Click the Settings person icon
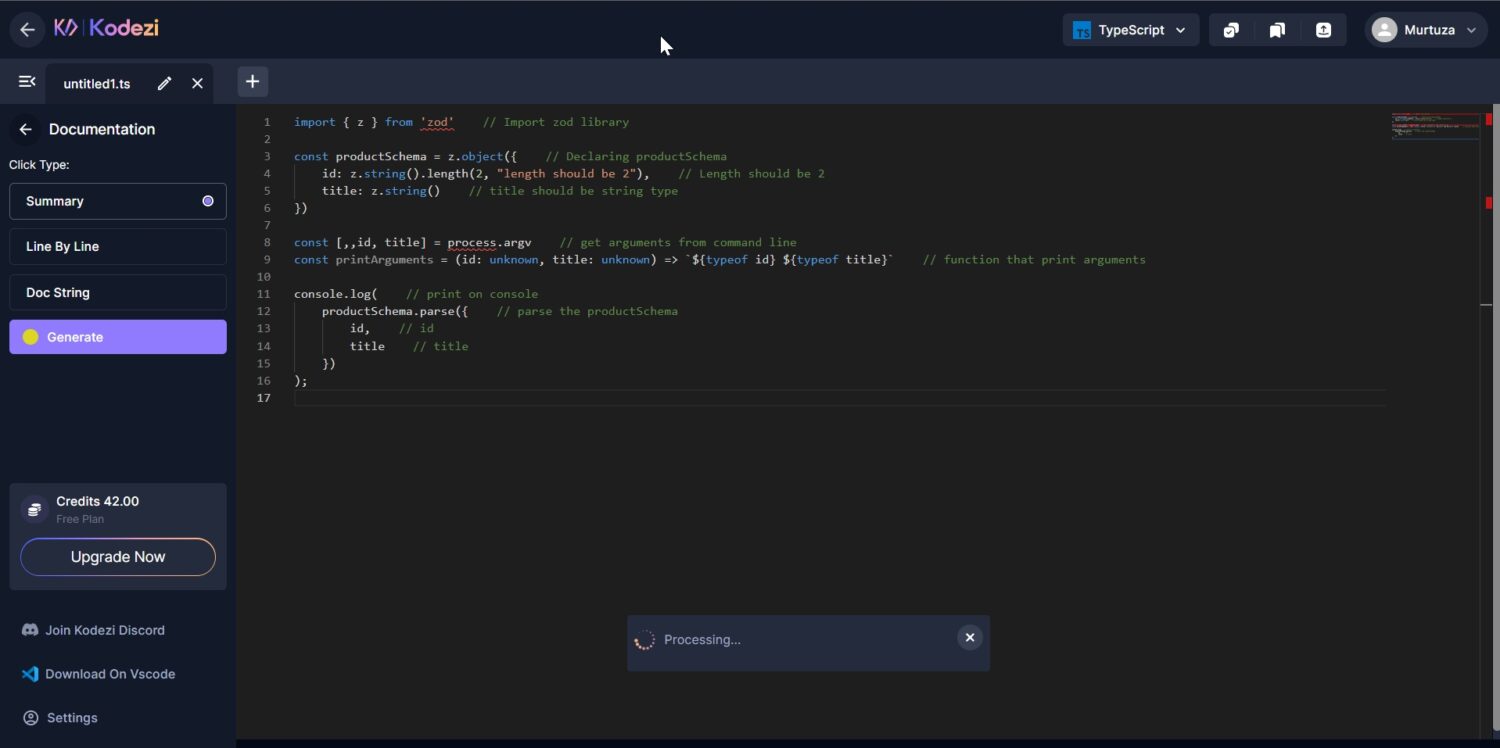 [31, 718]
